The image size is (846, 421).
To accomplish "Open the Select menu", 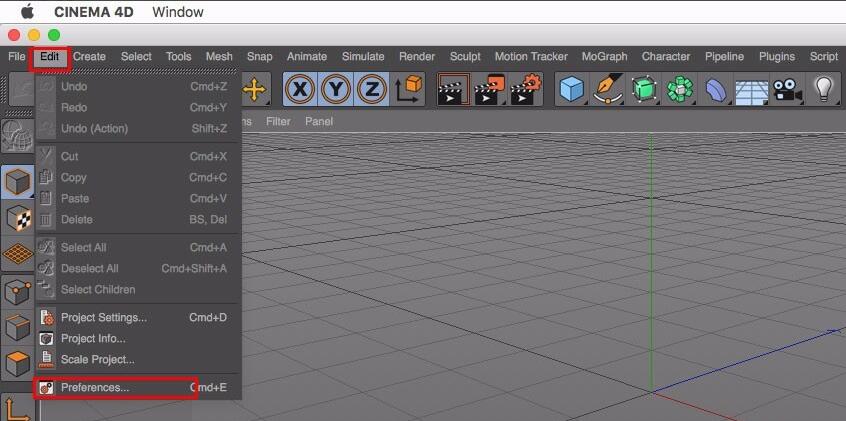I will 136,57.
